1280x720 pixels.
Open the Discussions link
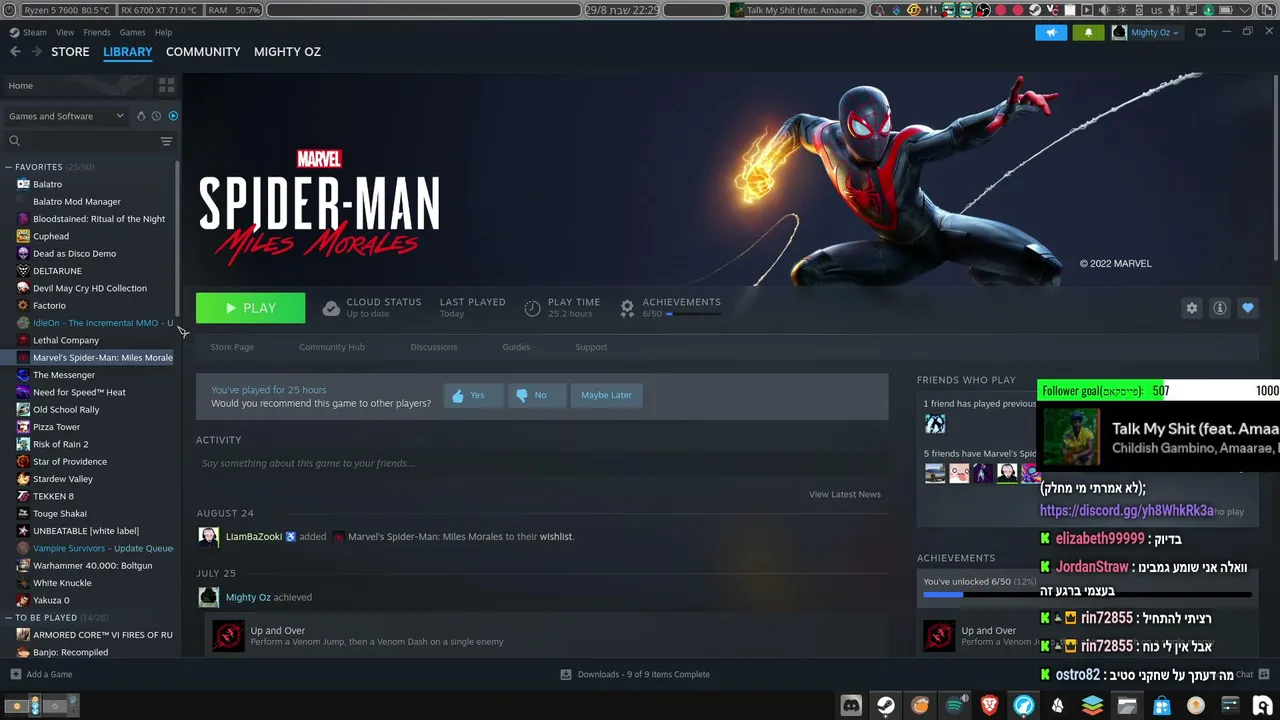pos(434,347)
